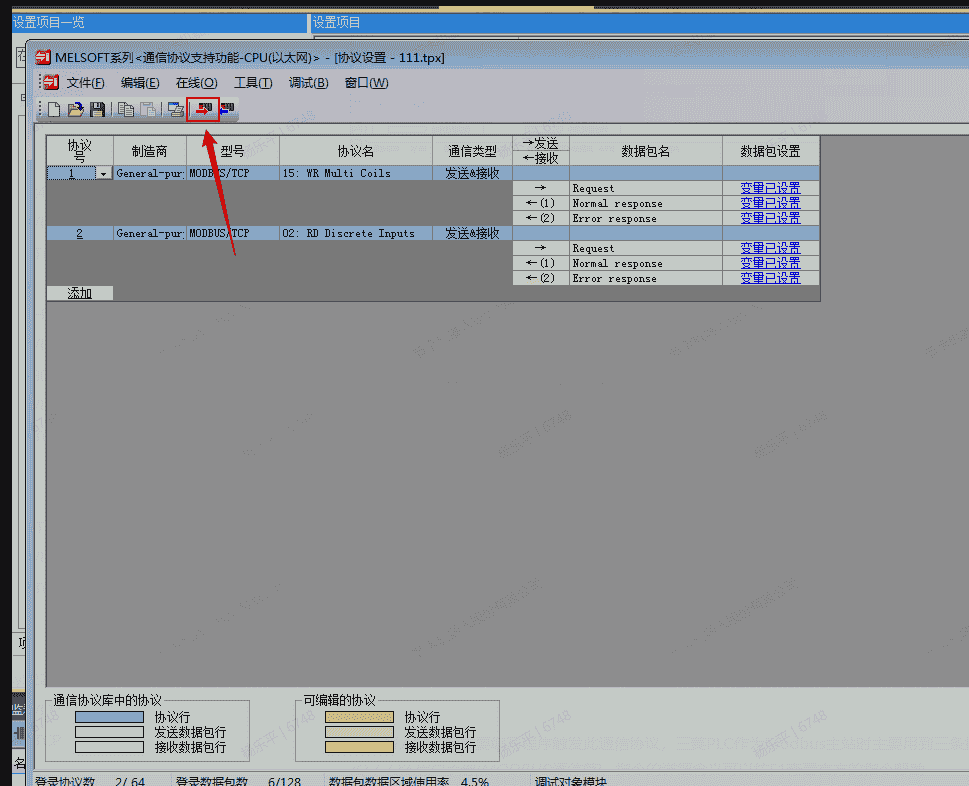Expand the protocol number 1 dropdown arrow
The height and width of the screenshot is (786, 969).
103,174
